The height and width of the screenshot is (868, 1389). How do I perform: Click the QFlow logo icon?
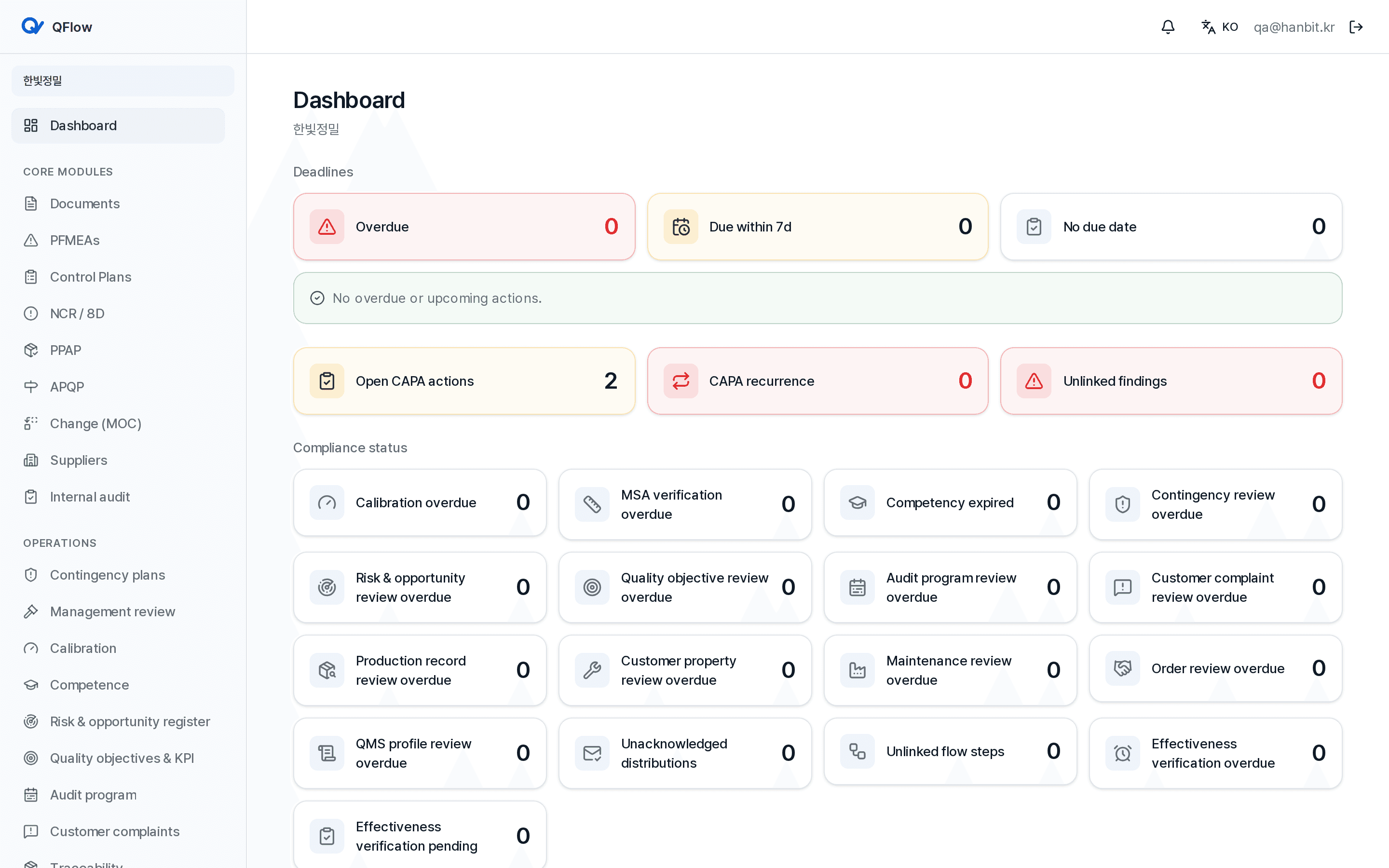[x=32, y=27]
